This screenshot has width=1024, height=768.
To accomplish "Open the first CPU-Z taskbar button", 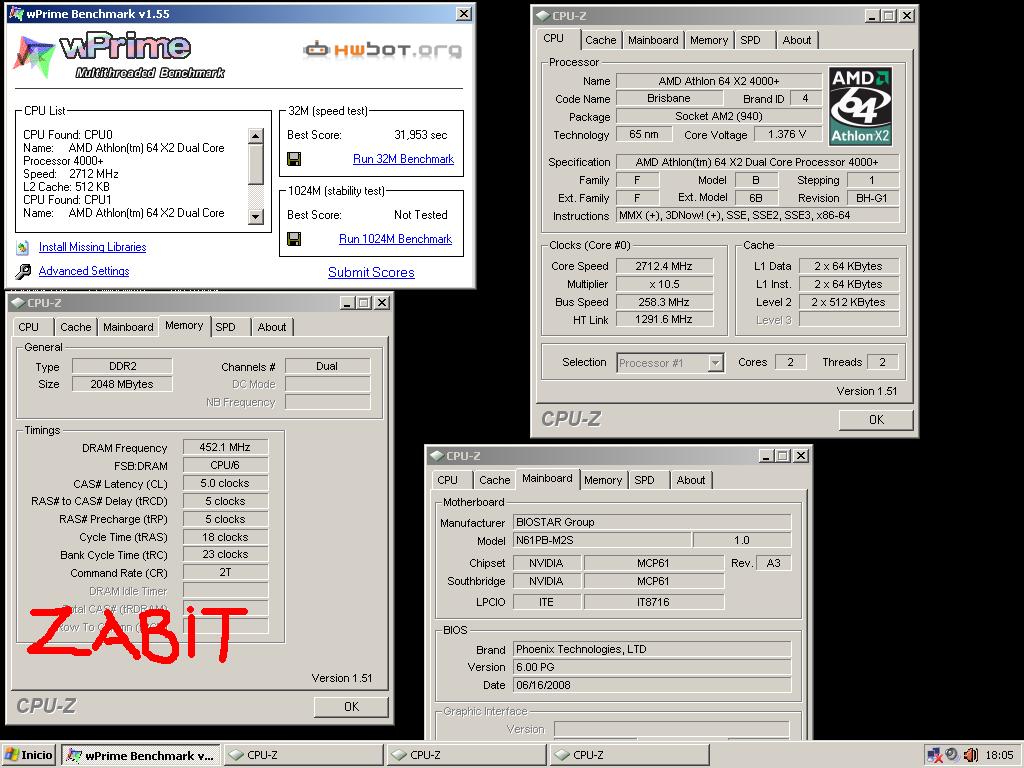I will (x=304, y=755).
